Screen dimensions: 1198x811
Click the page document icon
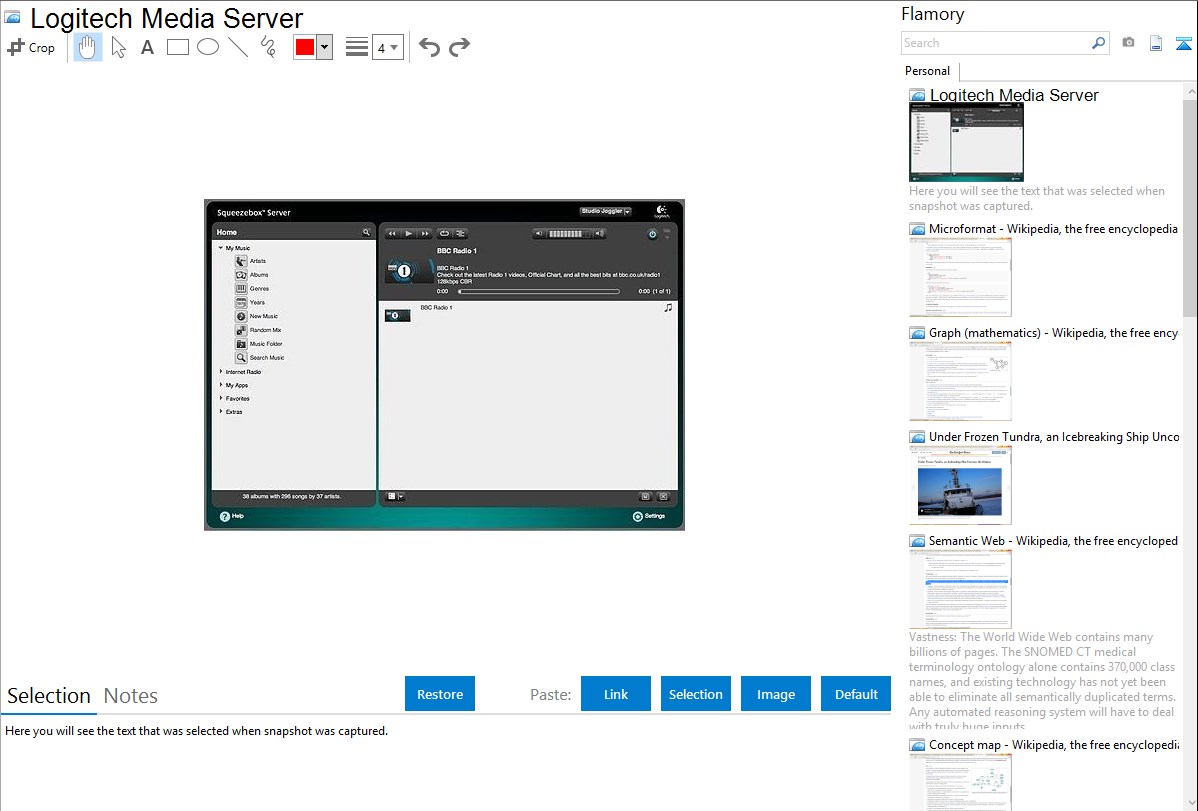click(x=1156, y=43)
